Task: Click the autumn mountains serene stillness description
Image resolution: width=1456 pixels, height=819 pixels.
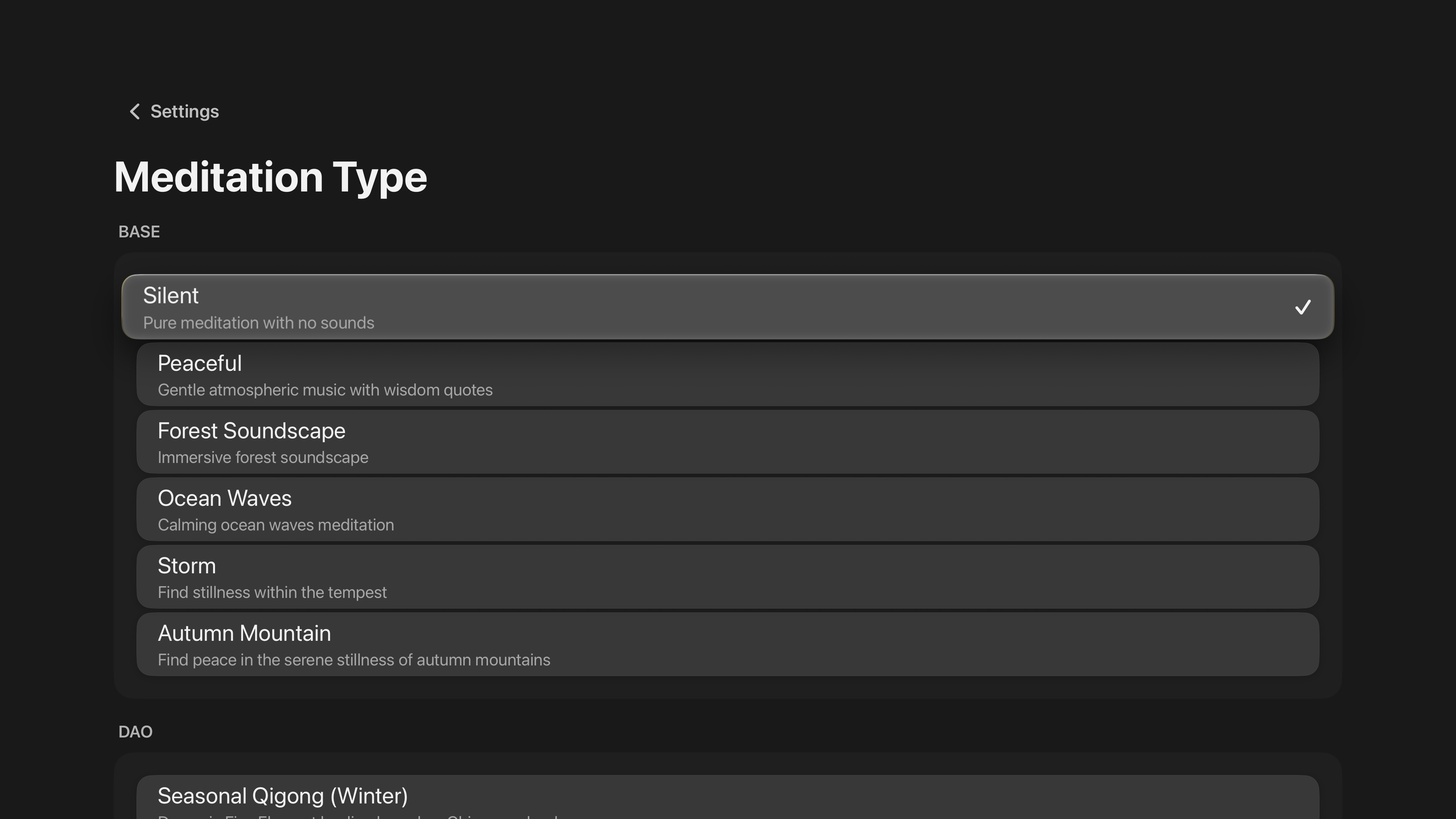Action: (x=354, y=660)
